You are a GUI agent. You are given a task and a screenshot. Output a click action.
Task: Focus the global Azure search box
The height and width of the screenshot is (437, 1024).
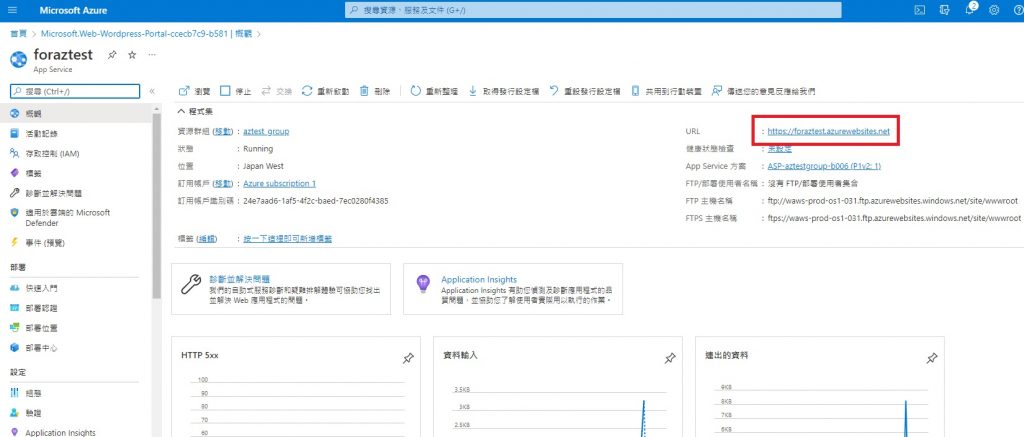click(x=593, y=10)
